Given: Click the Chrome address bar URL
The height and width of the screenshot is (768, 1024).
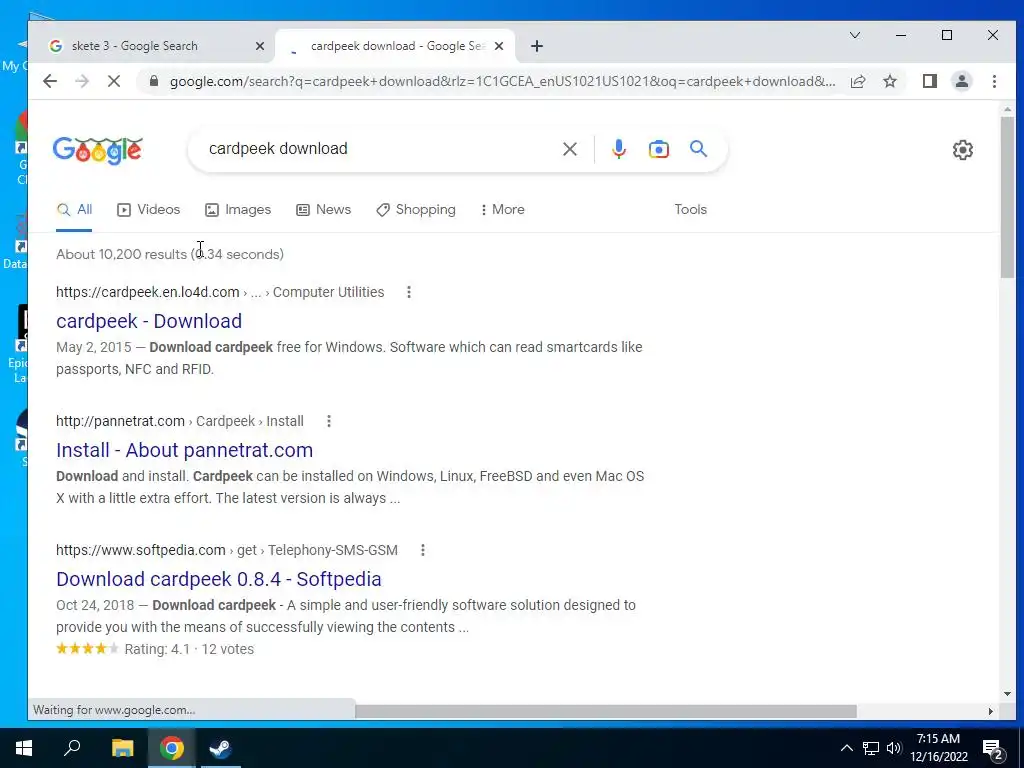Looking at the screenshot, I should (x=502, y=81).
